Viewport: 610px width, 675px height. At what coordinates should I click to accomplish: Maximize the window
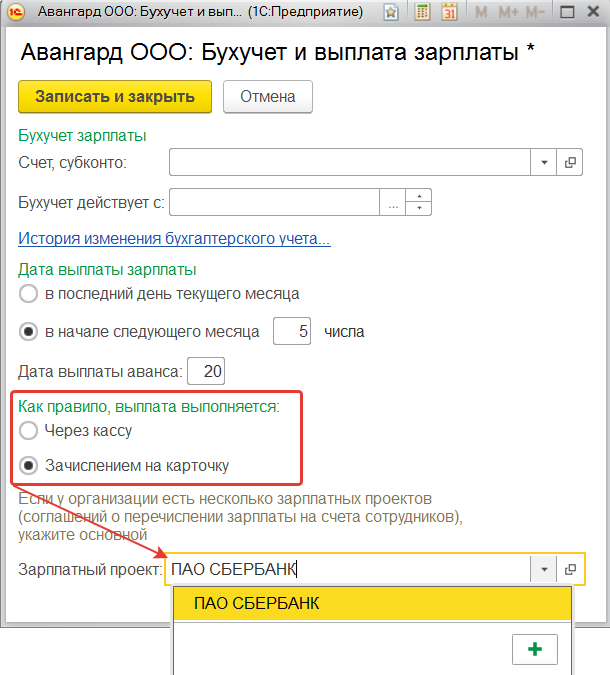[x=567, y=12]
